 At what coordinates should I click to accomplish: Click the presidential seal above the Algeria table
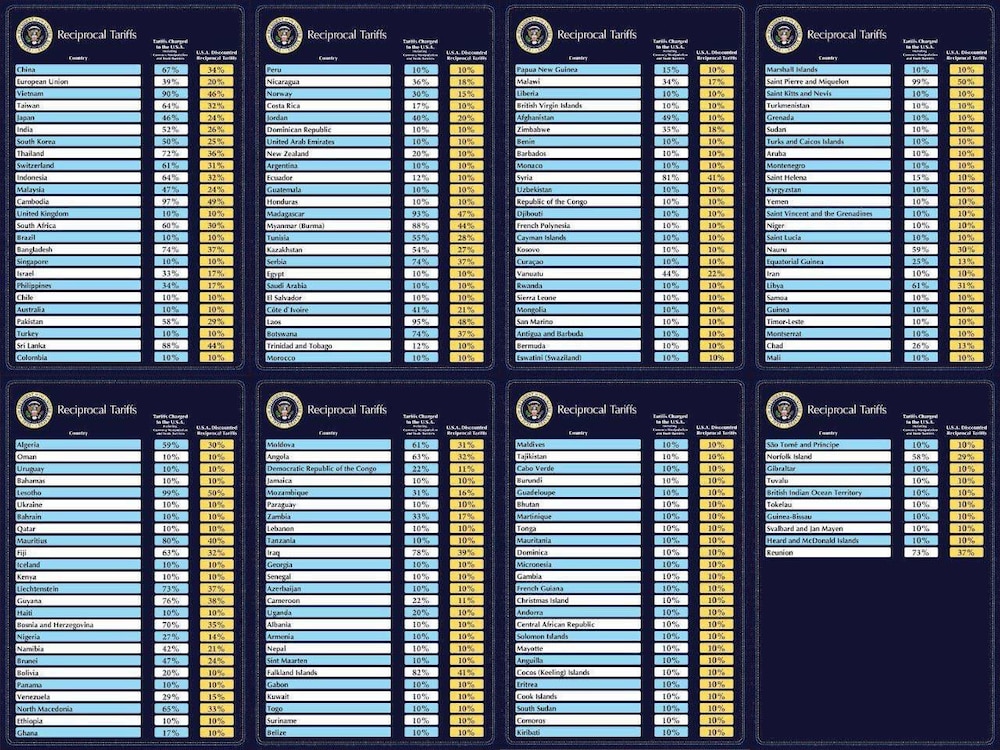34,410
